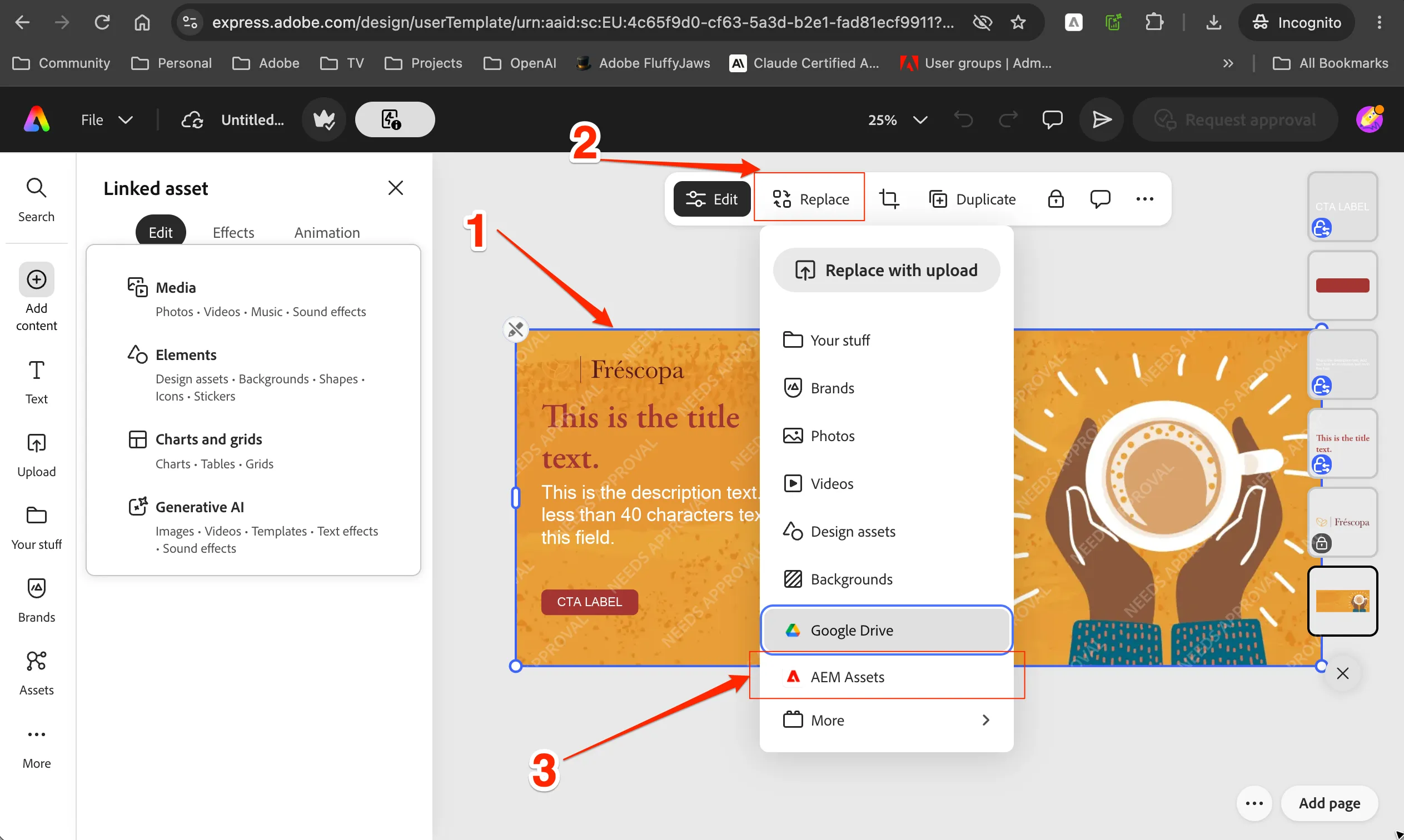Bookmark this page with star icon
Screen dimensions: 1404x840
1017,23
